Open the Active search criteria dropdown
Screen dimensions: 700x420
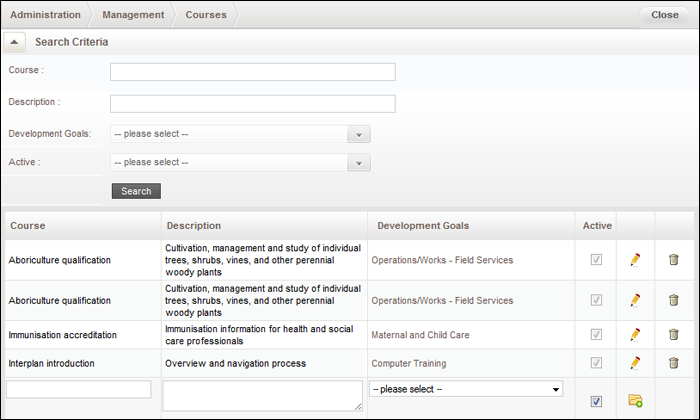pyautogui.click(x=240, y=162)
